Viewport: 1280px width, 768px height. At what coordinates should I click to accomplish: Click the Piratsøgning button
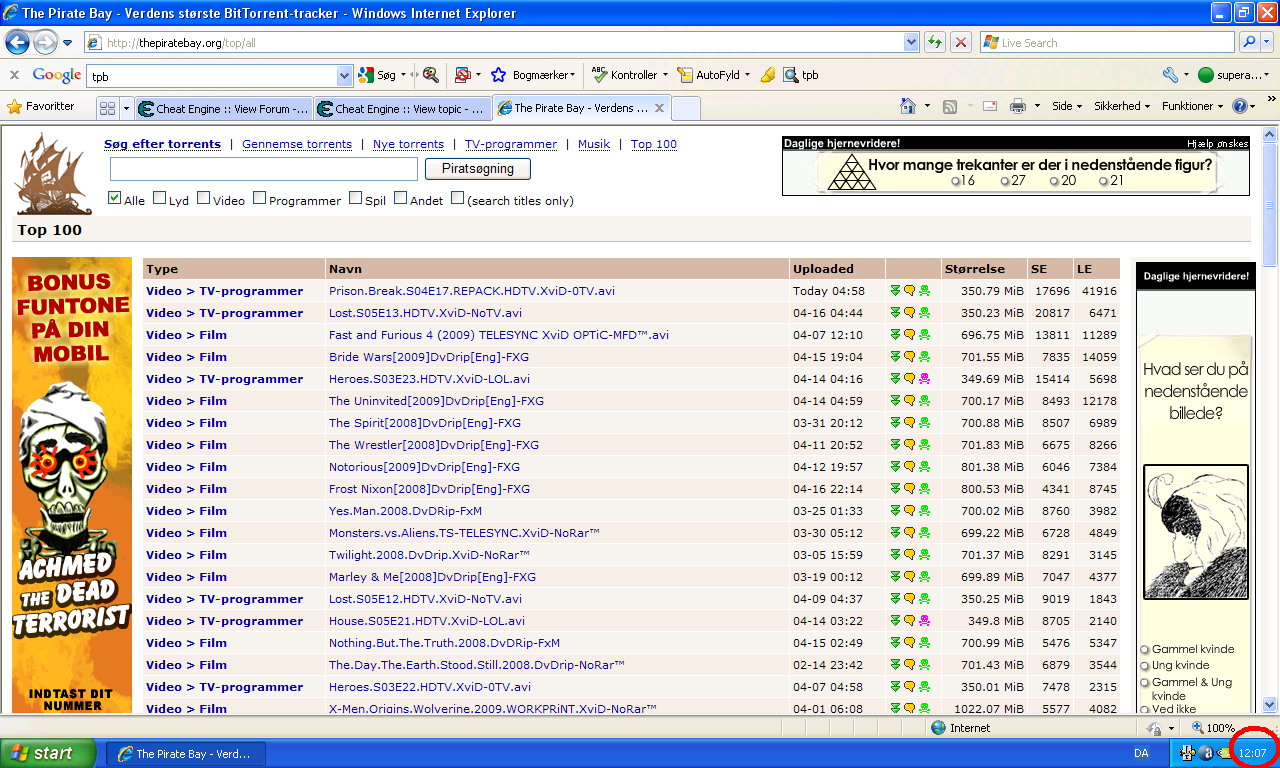pos(478,169)
